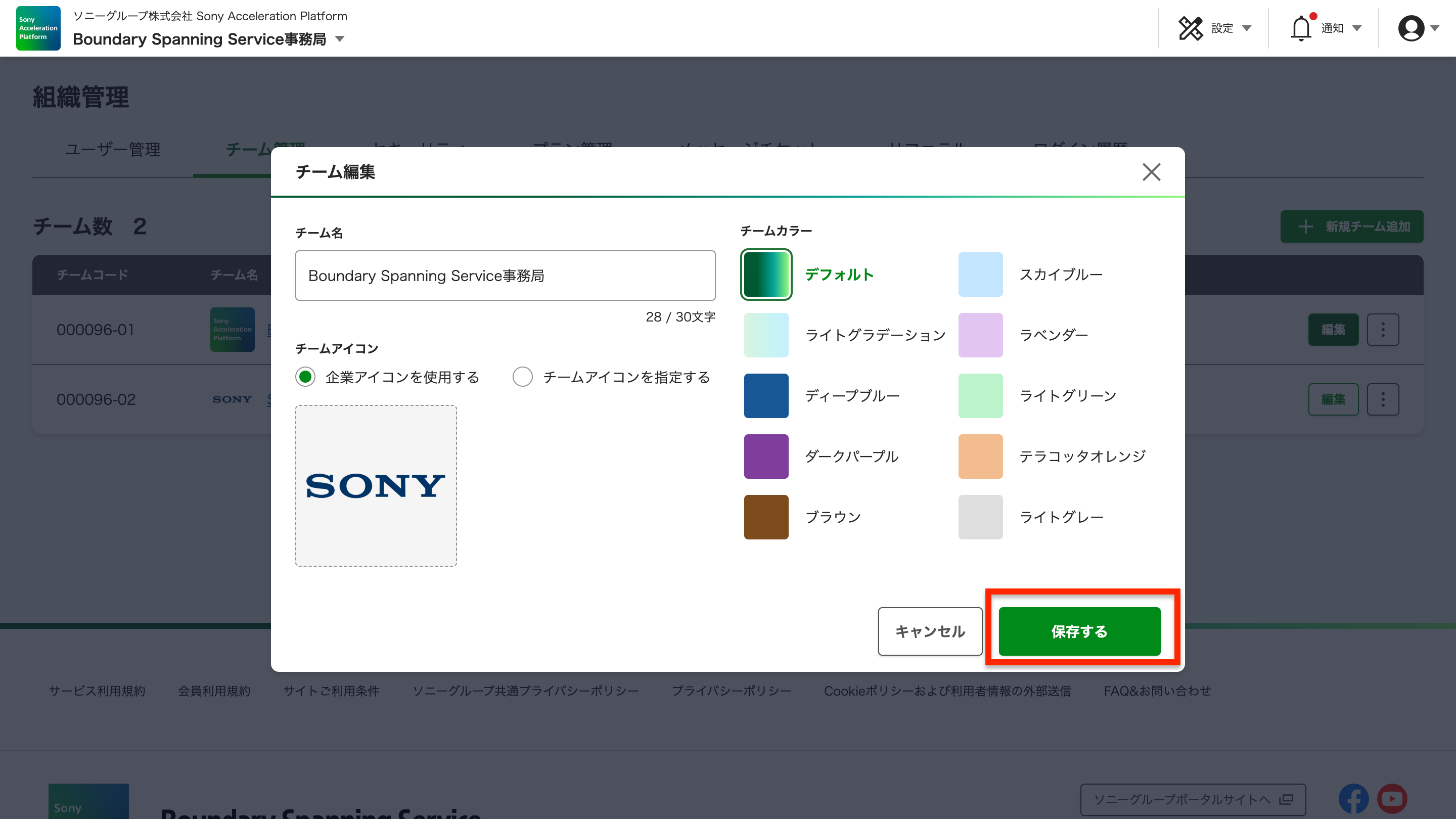Select the スカイブルー team color swatch
1456x819 pixels.
click(x=981, y=275)
